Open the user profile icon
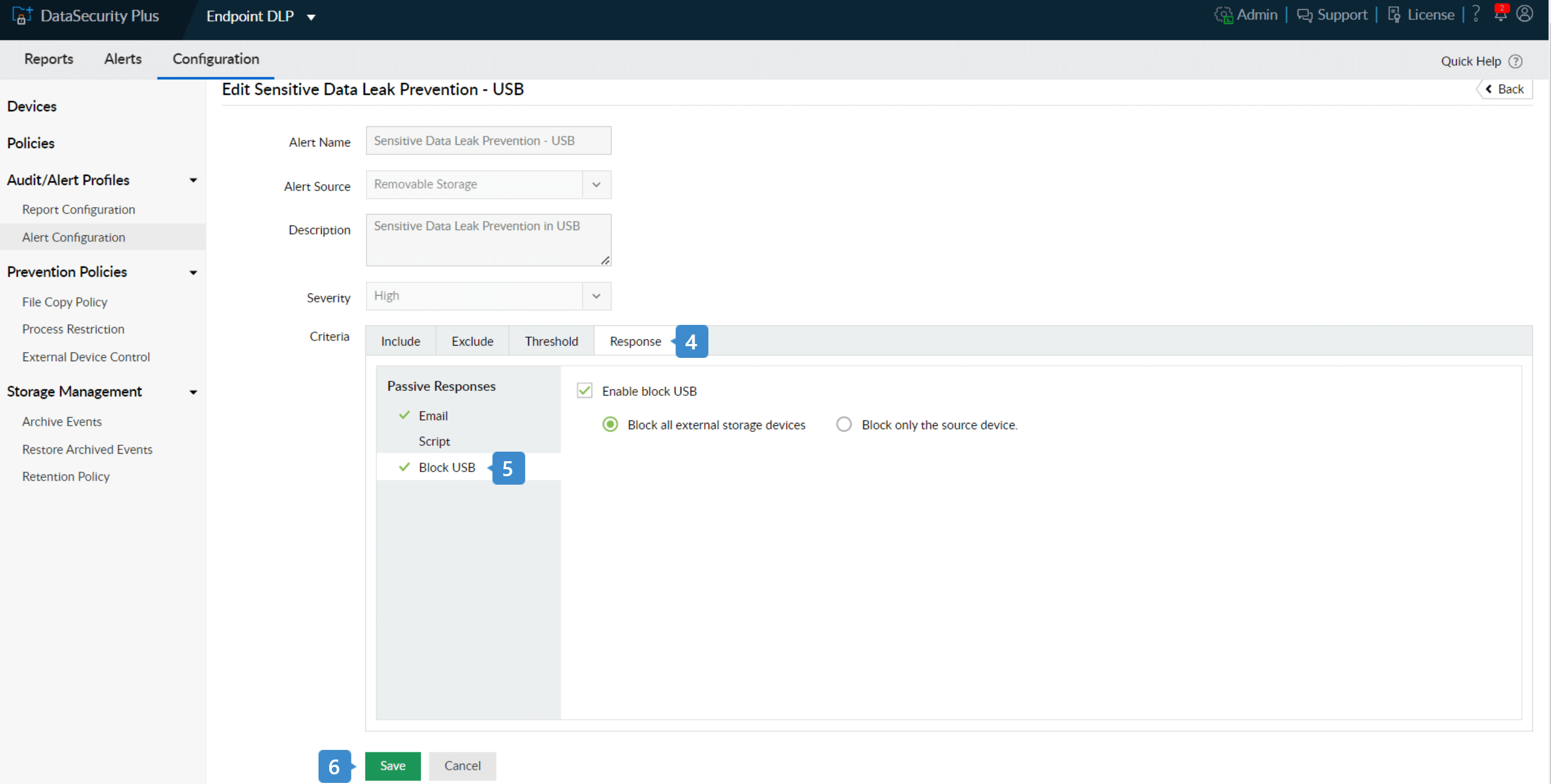Viewport: 1551px width, 784px height. [x=1524, y=14]
